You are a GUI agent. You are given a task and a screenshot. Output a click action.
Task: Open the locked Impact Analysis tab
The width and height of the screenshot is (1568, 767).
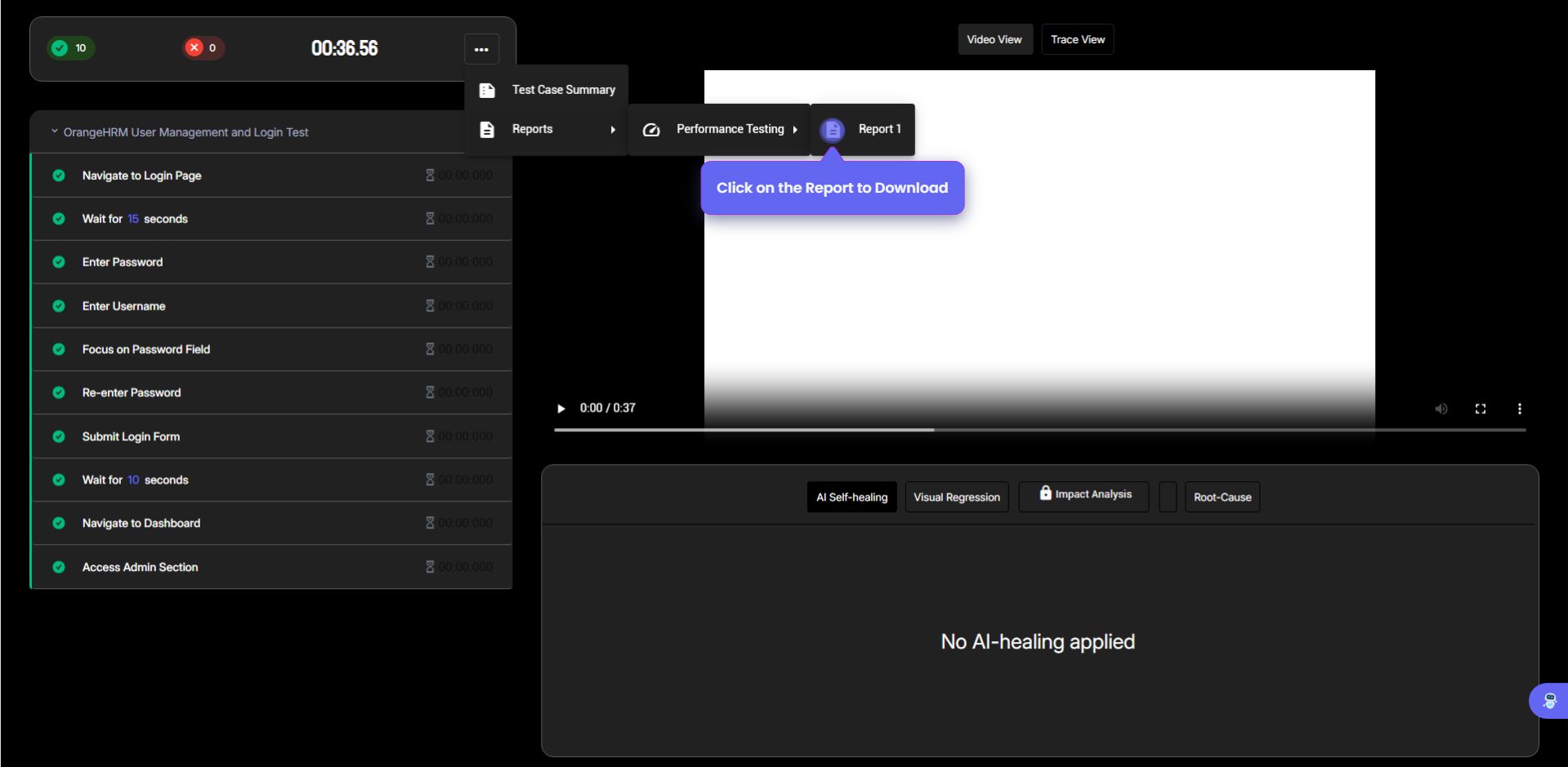(1084, 495)
